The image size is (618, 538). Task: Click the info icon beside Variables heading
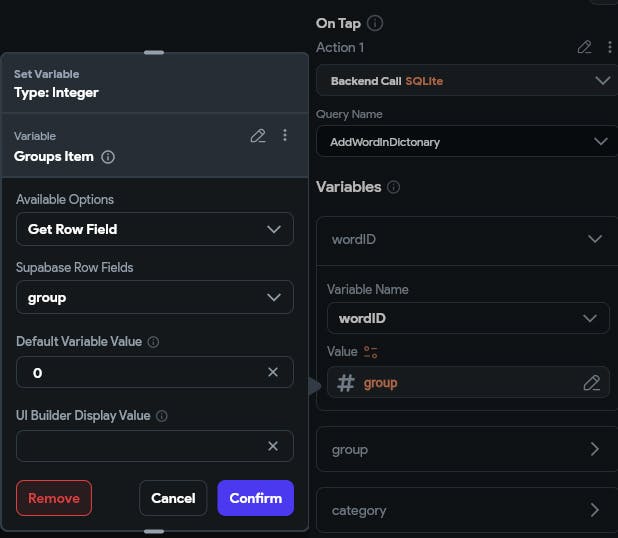[394, 187]
